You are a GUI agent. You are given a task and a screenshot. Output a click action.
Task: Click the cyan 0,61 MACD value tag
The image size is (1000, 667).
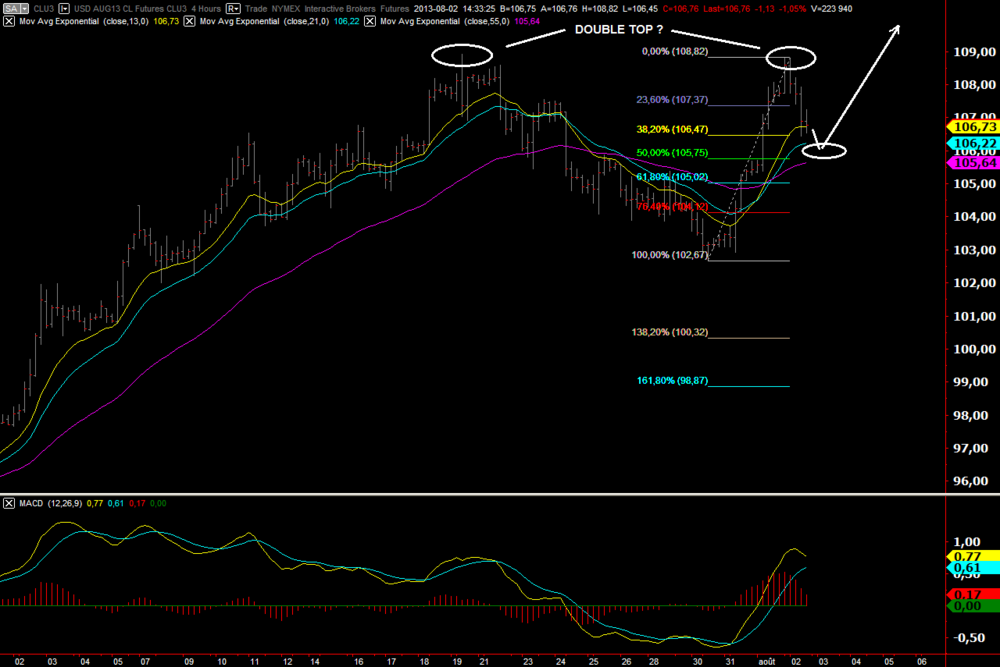[974, 568]
